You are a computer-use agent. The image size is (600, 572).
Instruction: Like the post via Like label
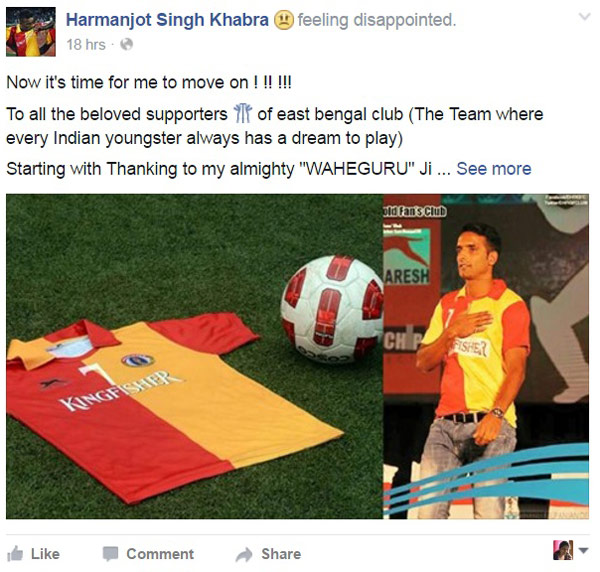[45, 554]
